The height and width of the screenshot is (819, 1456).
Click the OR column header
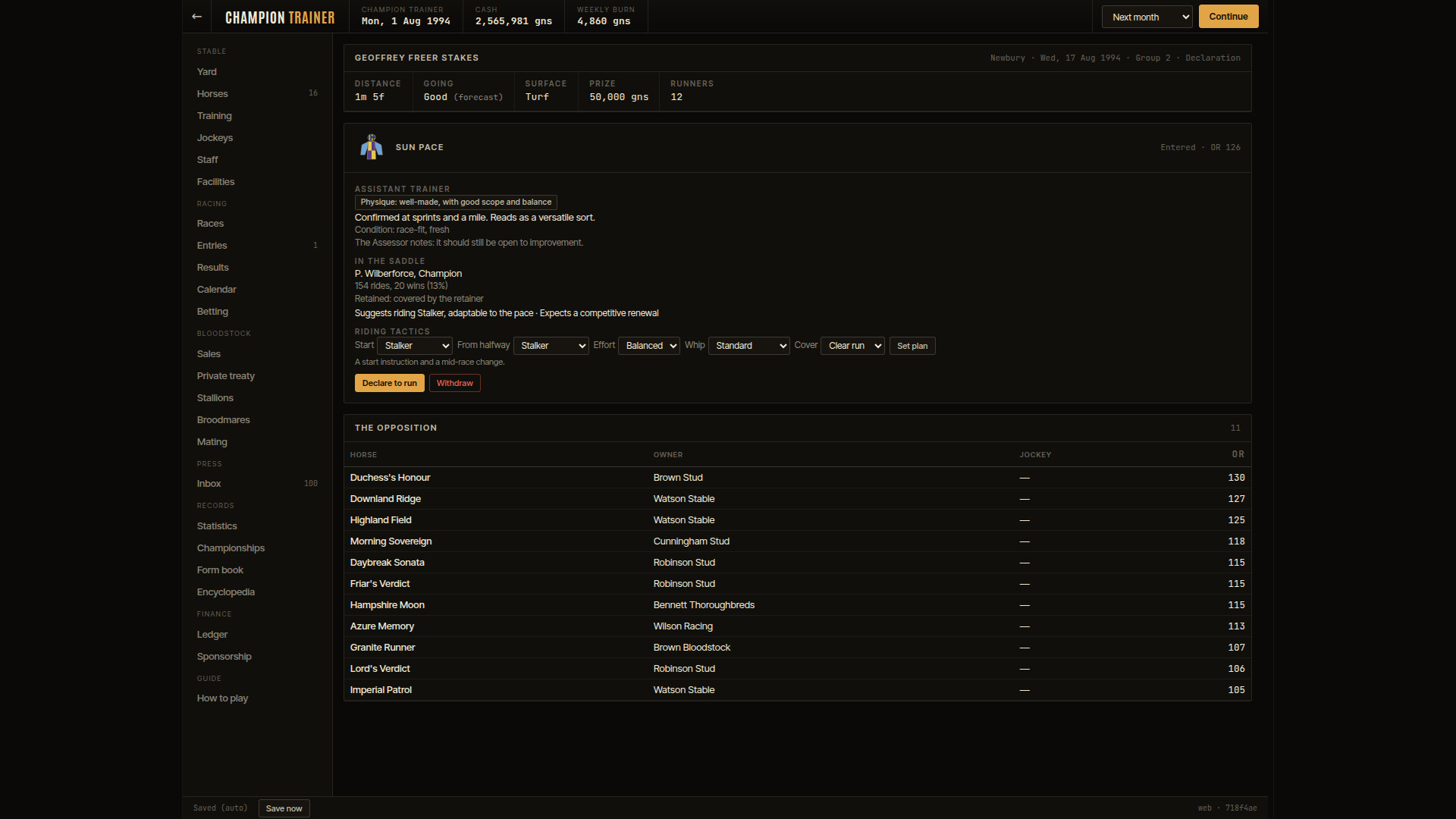pyautogui.click(x=1238, y=454)
